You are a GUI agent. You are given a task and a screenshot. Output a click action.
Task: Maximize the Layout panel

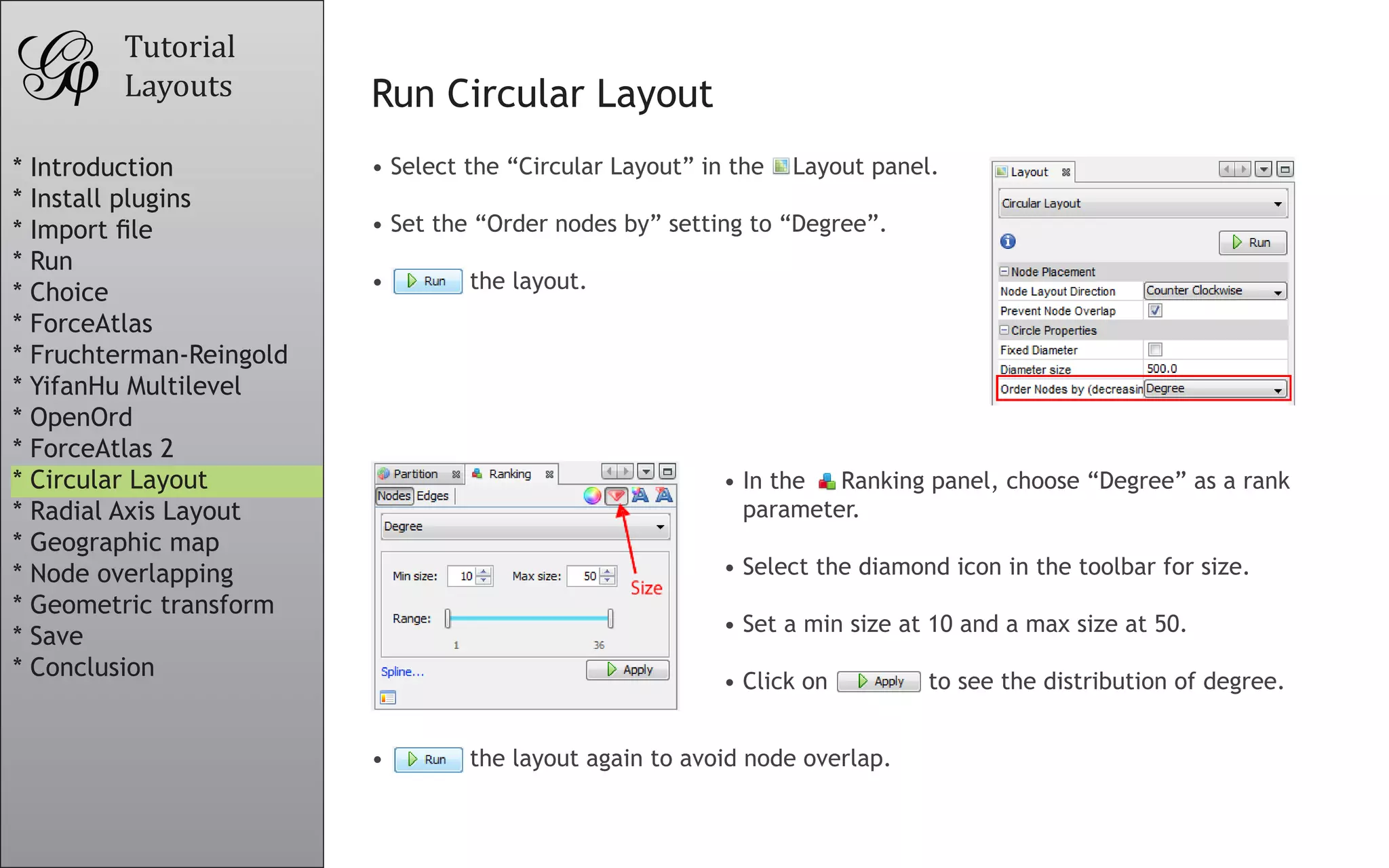1285,169
